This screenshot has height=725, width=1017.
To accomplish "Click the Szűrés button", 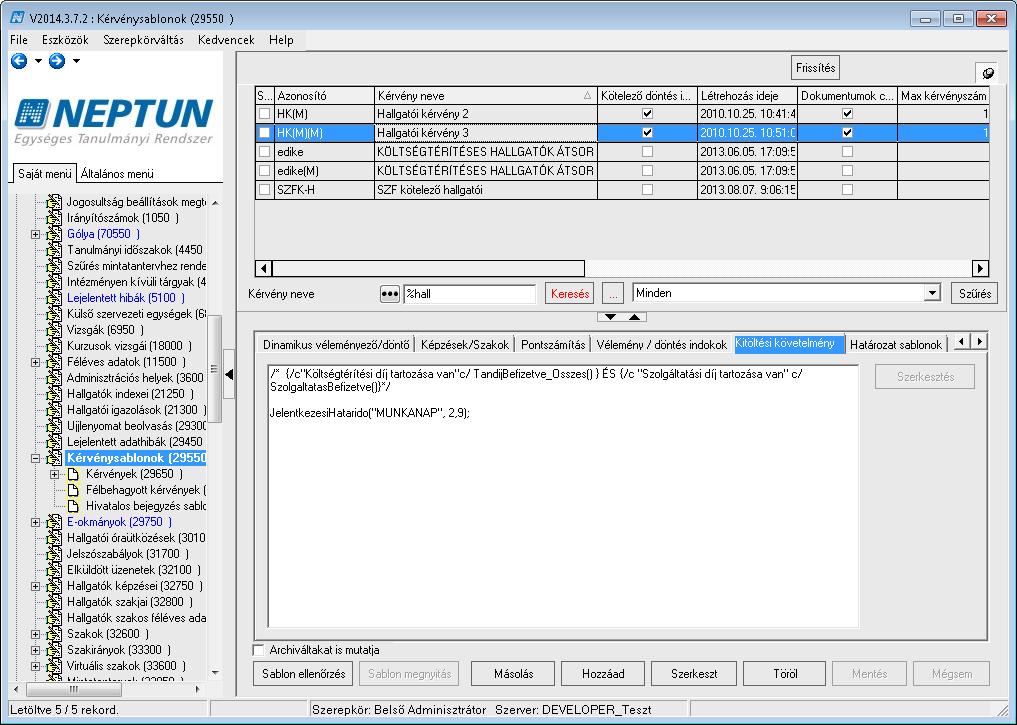I will coord(974,293).
